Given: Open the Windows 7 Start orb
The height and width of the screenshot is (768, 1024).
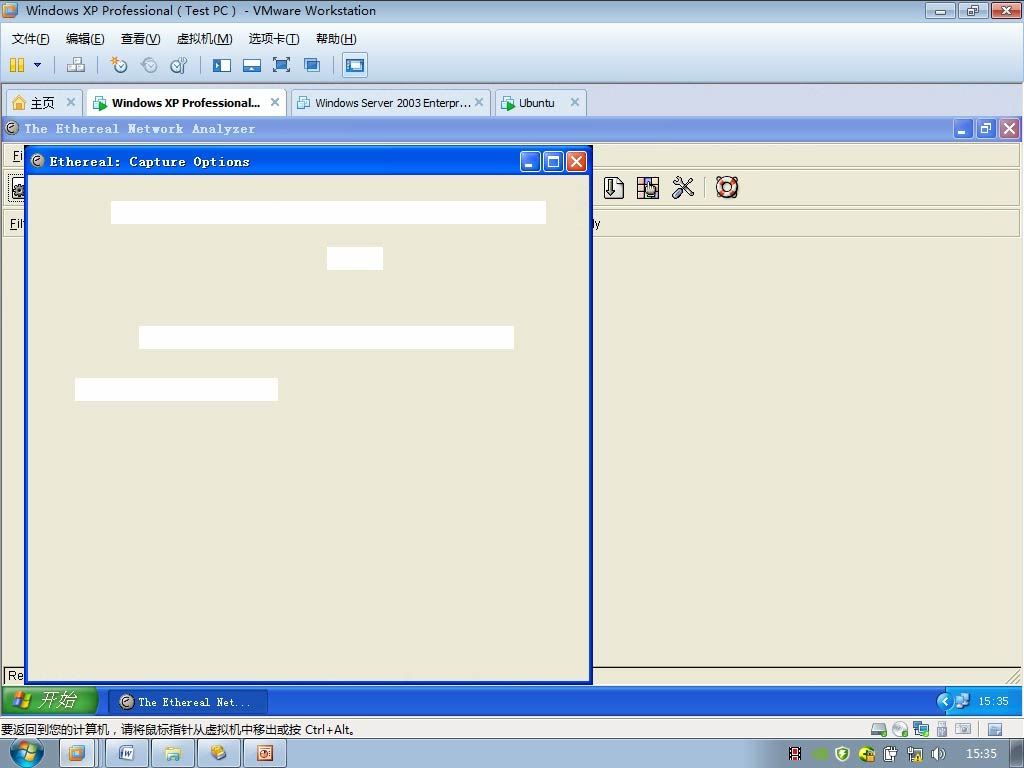Looking at the screenshot, I should tap(27, 753).
